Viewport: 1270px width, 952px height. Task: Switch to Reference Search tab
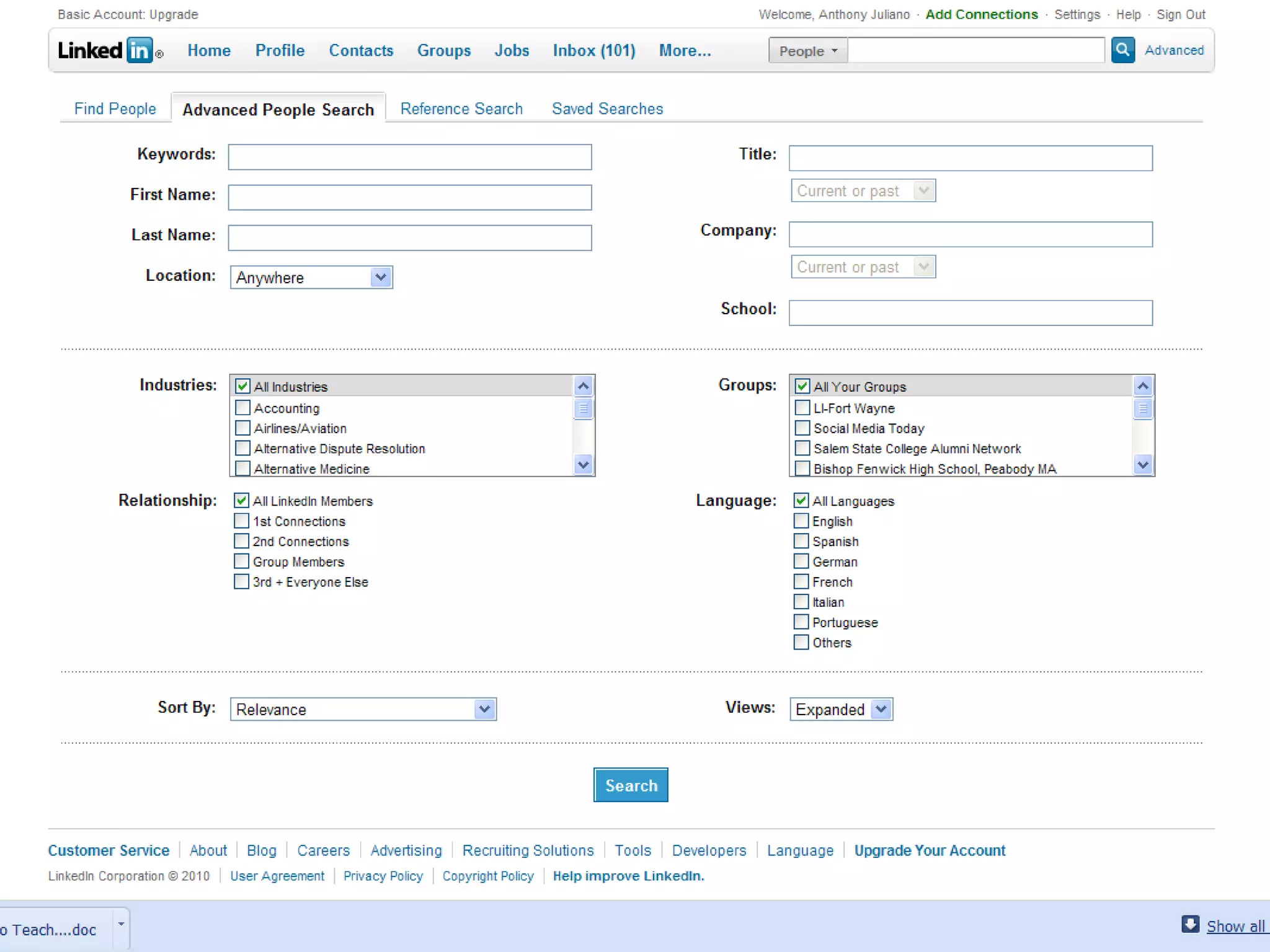tap(461, 109)
